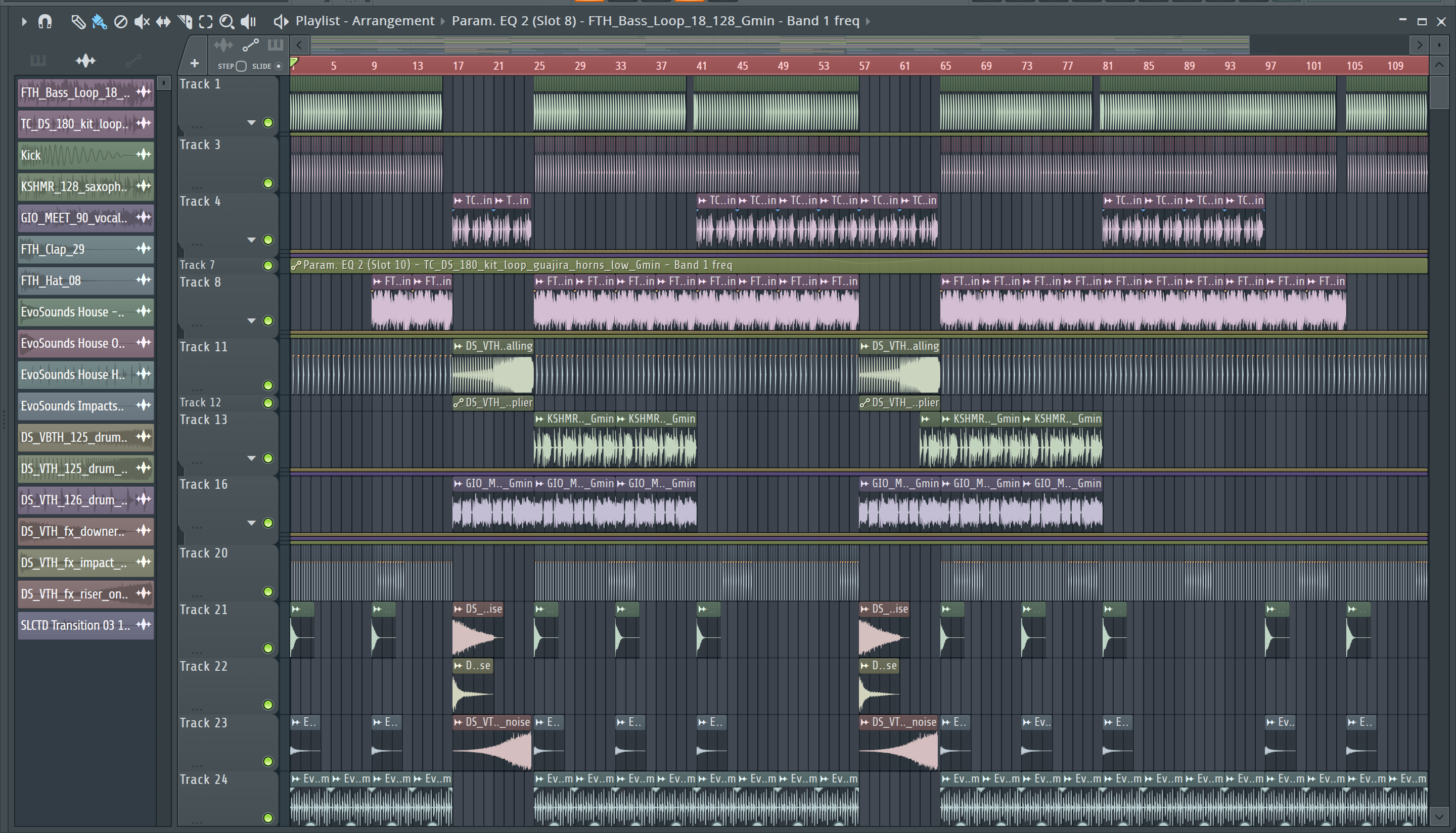
Task: Click the song overview minimap scrollbar
Action: pos(780,44)
